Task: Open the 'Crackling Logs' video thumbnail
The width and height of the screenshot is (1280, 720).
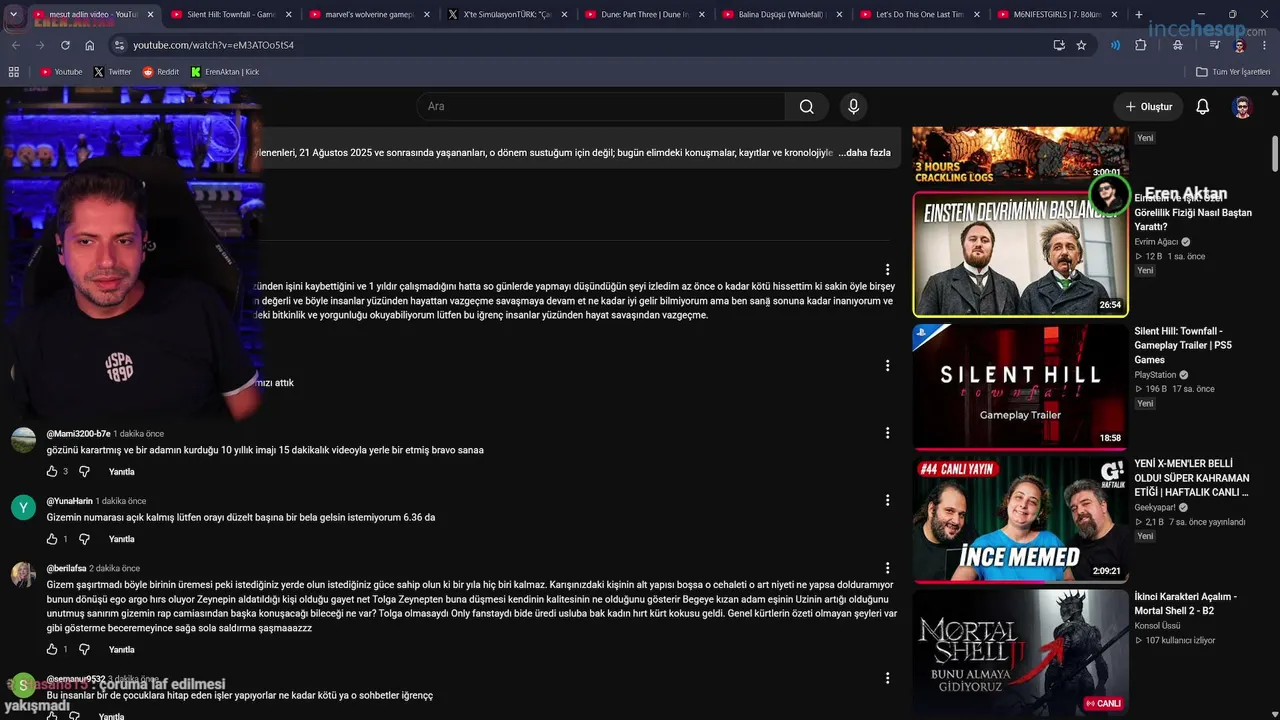Action: point(1020,155)
